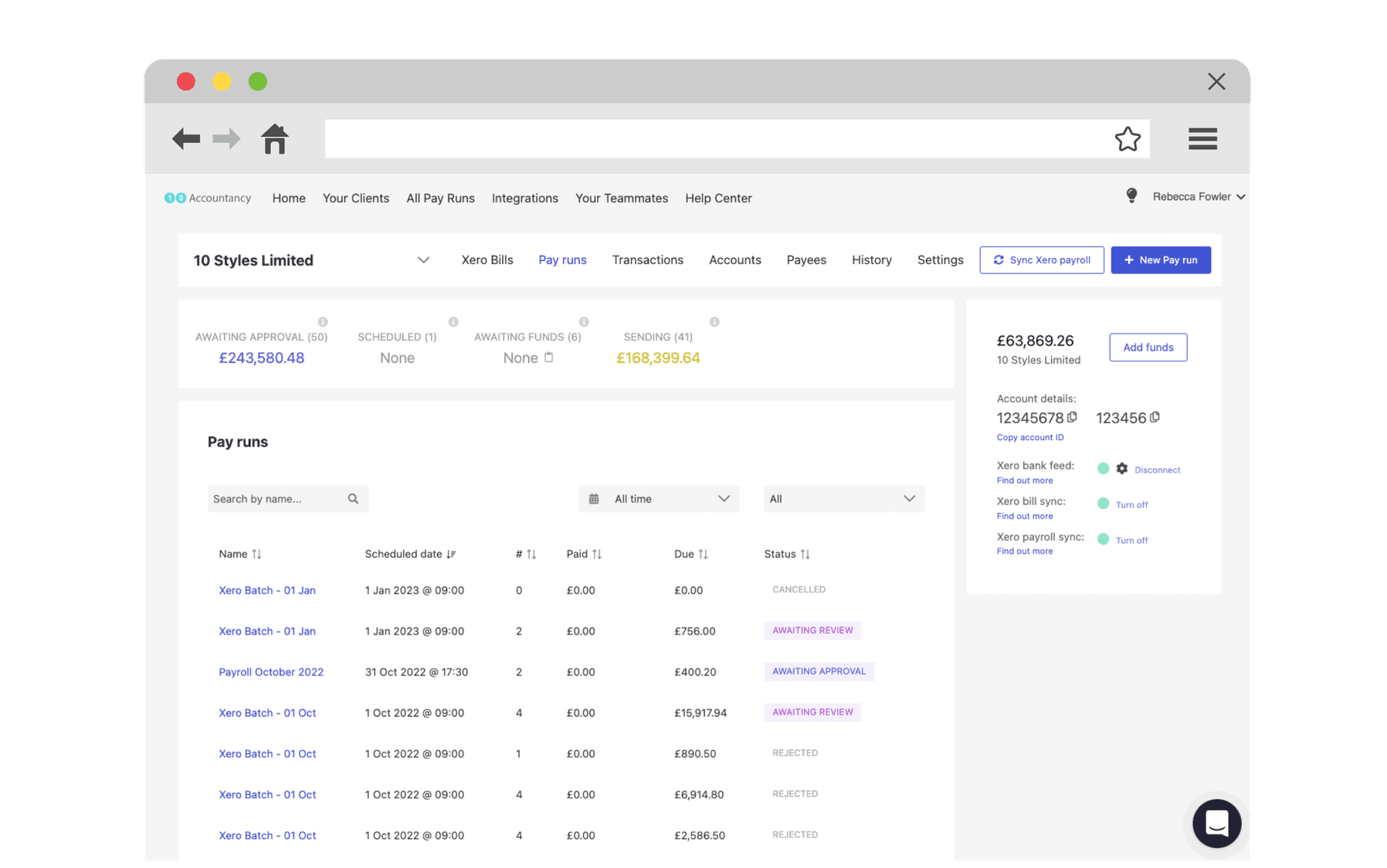Open cancelled Xero Batch - 01 Jan
Screen dimensions: 1387x868
[x=267, y=590]
